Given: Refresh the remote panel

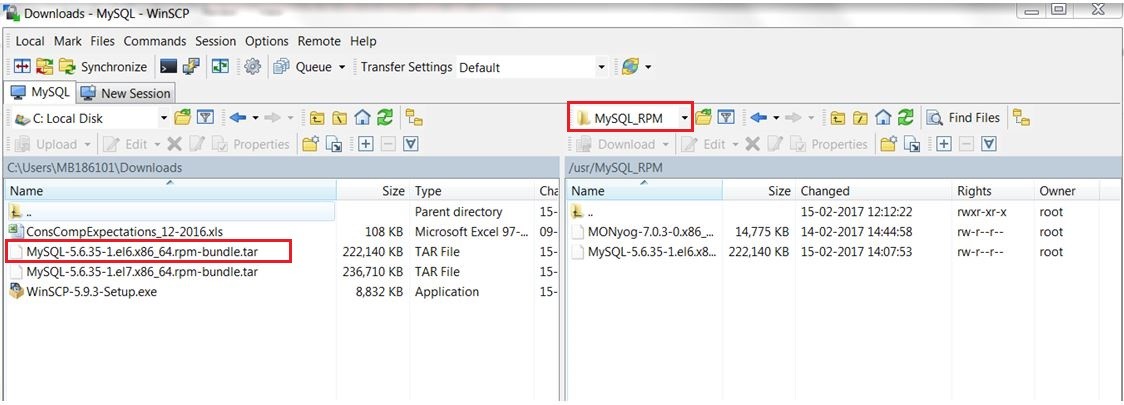Looking at the screenshot, I should (x=906, y=118).
